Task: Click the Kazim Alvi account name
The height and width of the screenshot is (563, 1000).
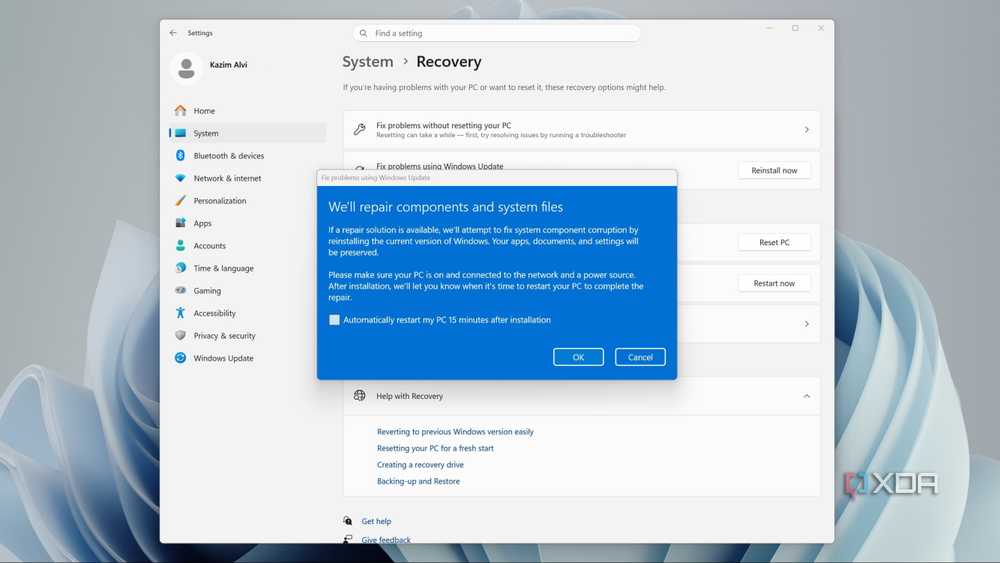Action: tap(228, 64)
